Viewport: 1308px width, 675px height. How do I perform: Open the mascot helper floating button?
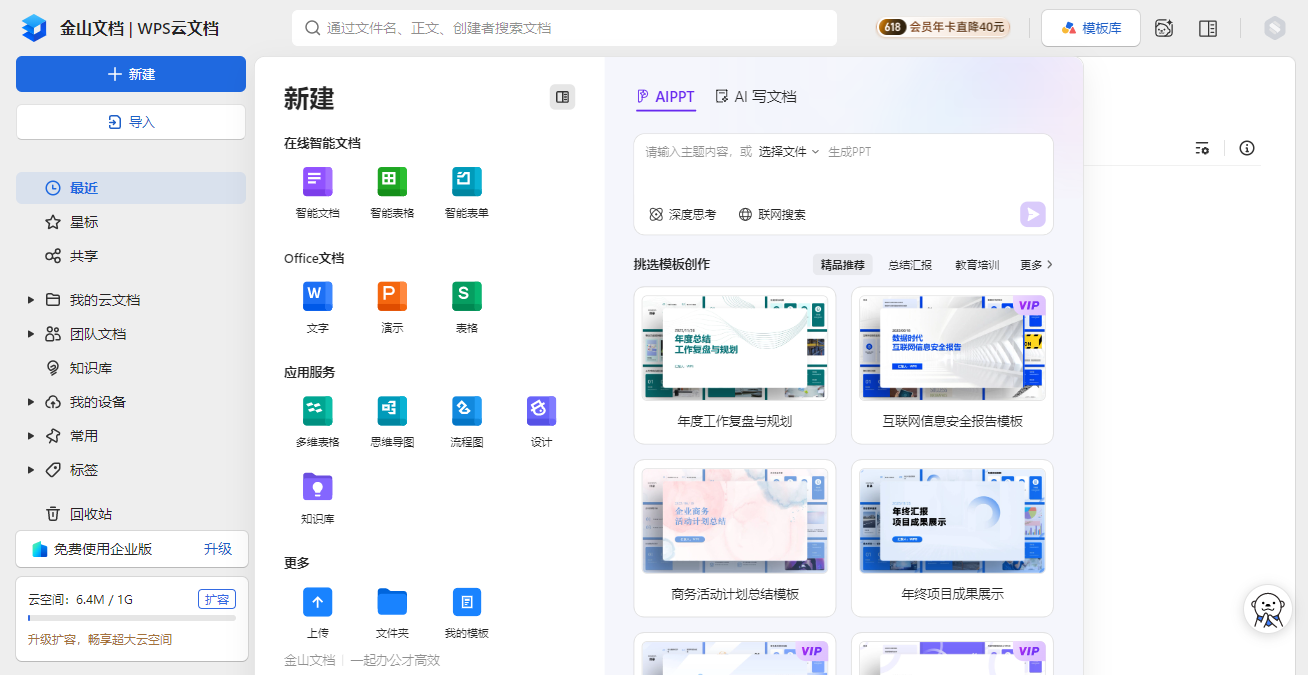click(1267, 609)
